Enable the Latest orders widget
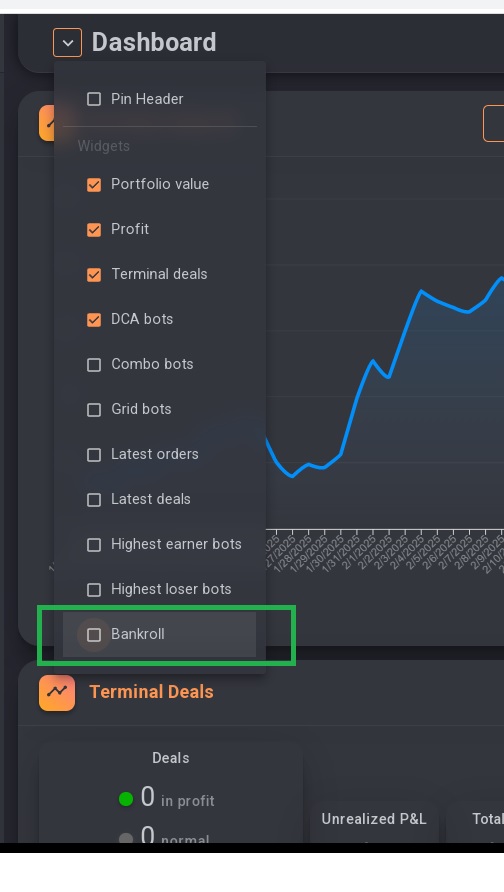The width and height of the screenshot is (504, 892). pos(94,454)
